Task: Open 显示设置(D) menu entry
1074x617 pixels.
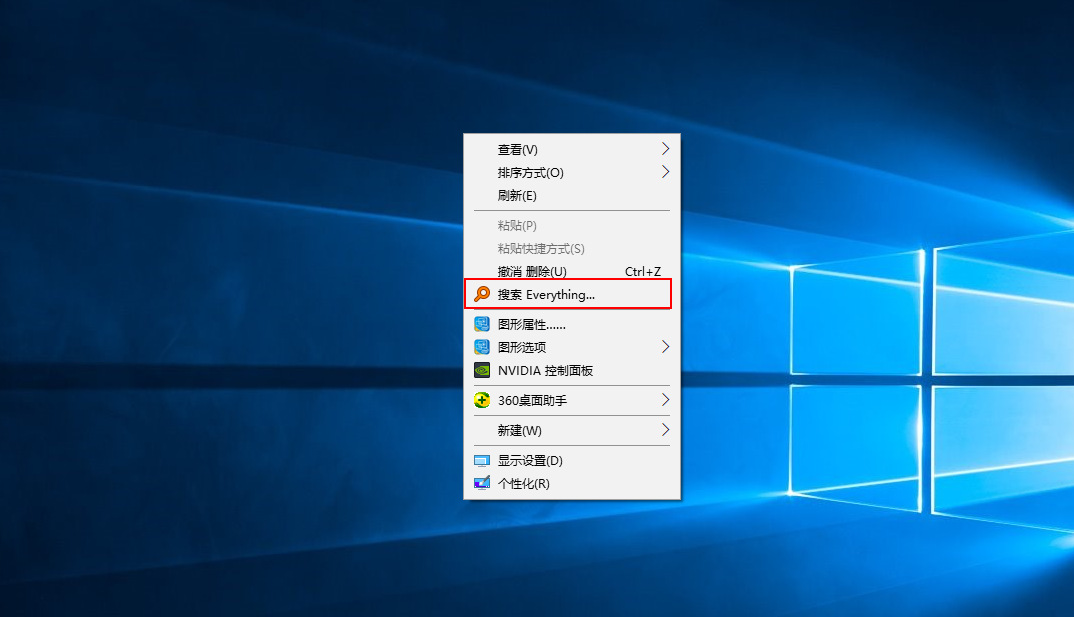Action: [x=572, y=461]
